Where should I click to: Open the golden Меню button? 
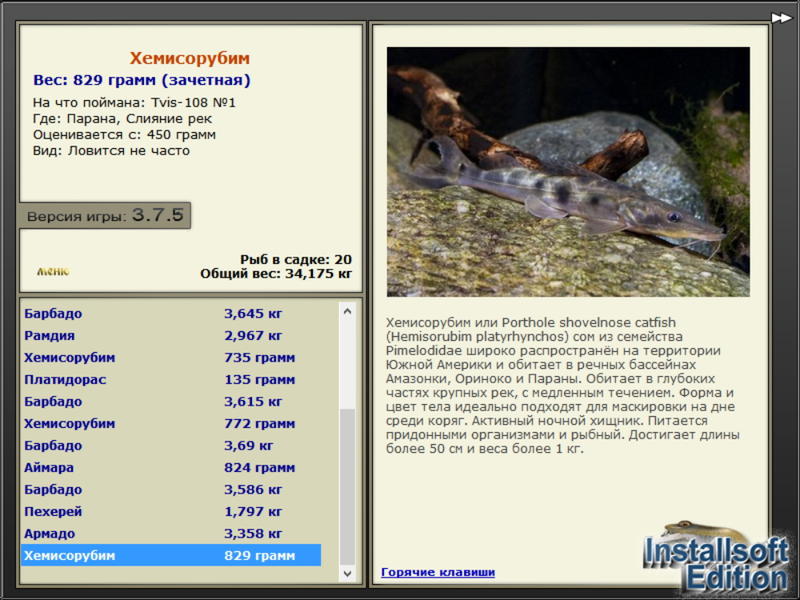click(53, 271)
